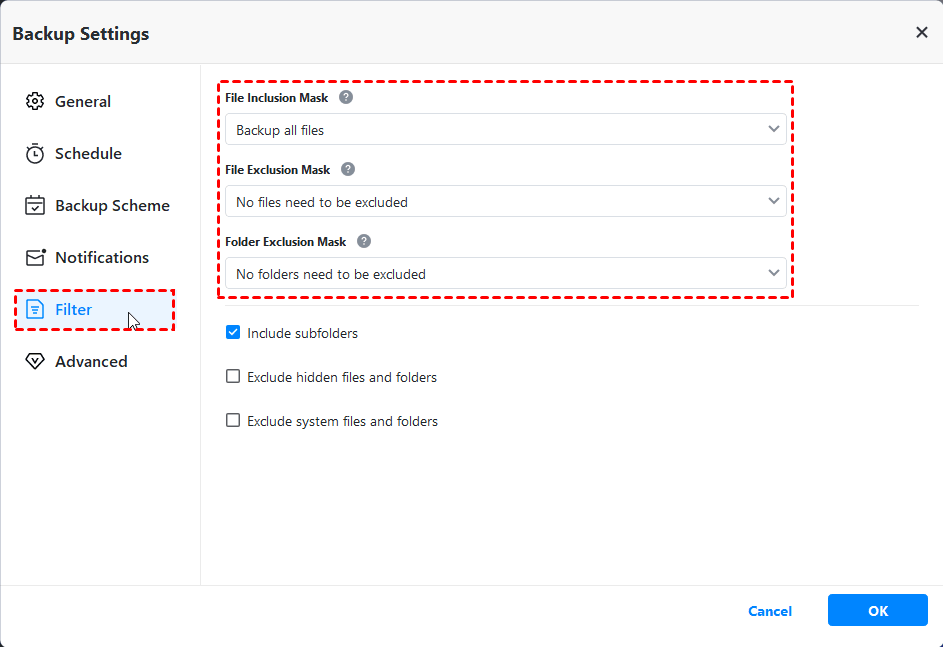Click the Notifications envelope icon
This screenshot has height=647, width=943.
35,258
